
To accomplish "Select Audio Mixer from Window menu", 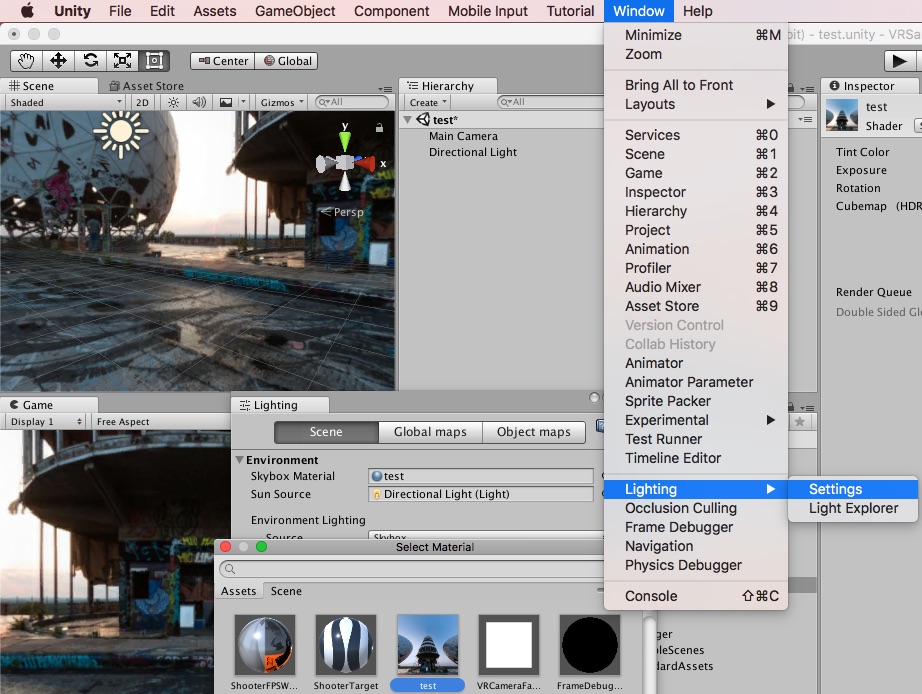I will (x=696, y=287).
